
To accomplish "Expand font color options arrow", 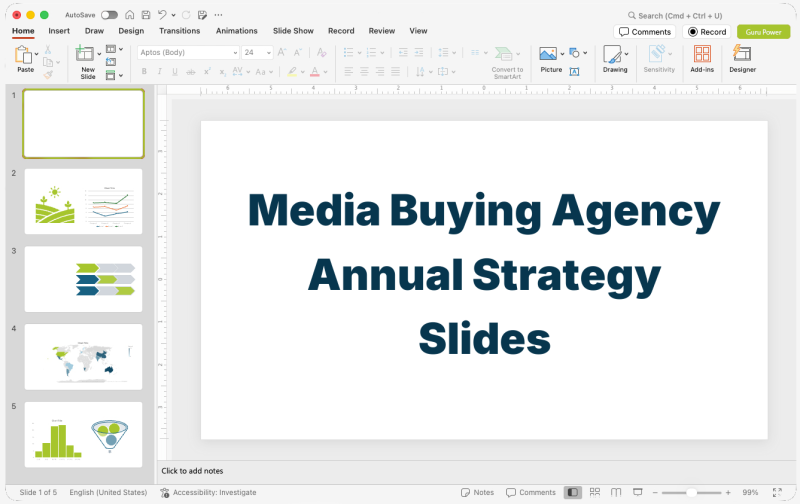I will [x=326, y=72].
